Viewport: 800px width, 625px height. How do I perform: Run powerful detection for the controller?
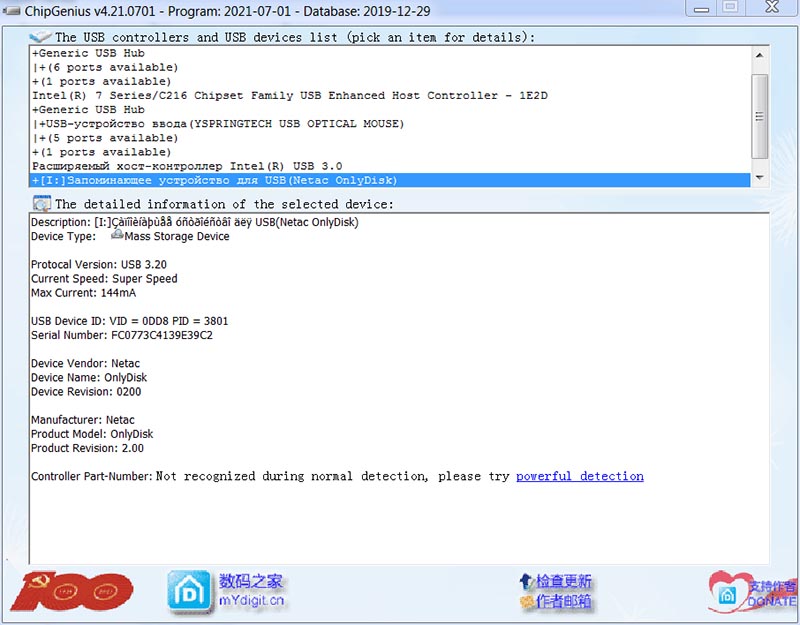pos(580,476)
